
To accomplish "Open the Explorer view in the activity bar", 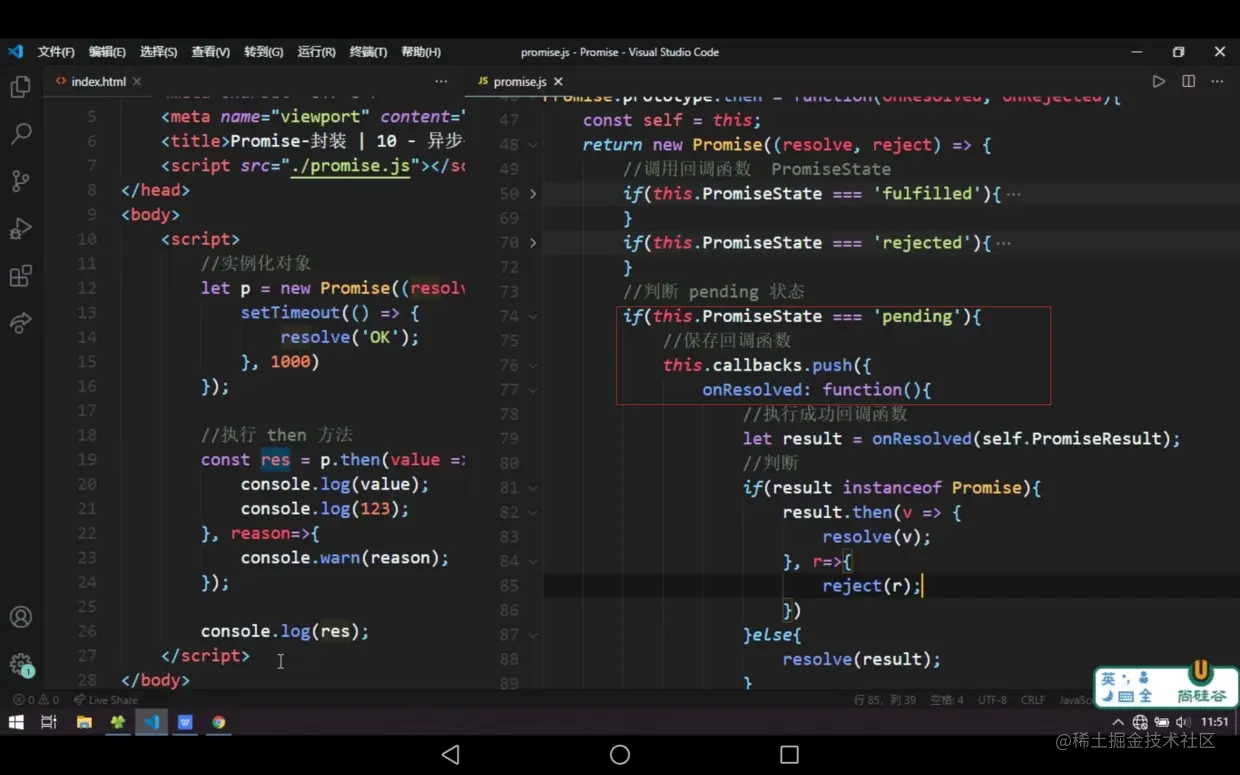I will click(20, 87).
